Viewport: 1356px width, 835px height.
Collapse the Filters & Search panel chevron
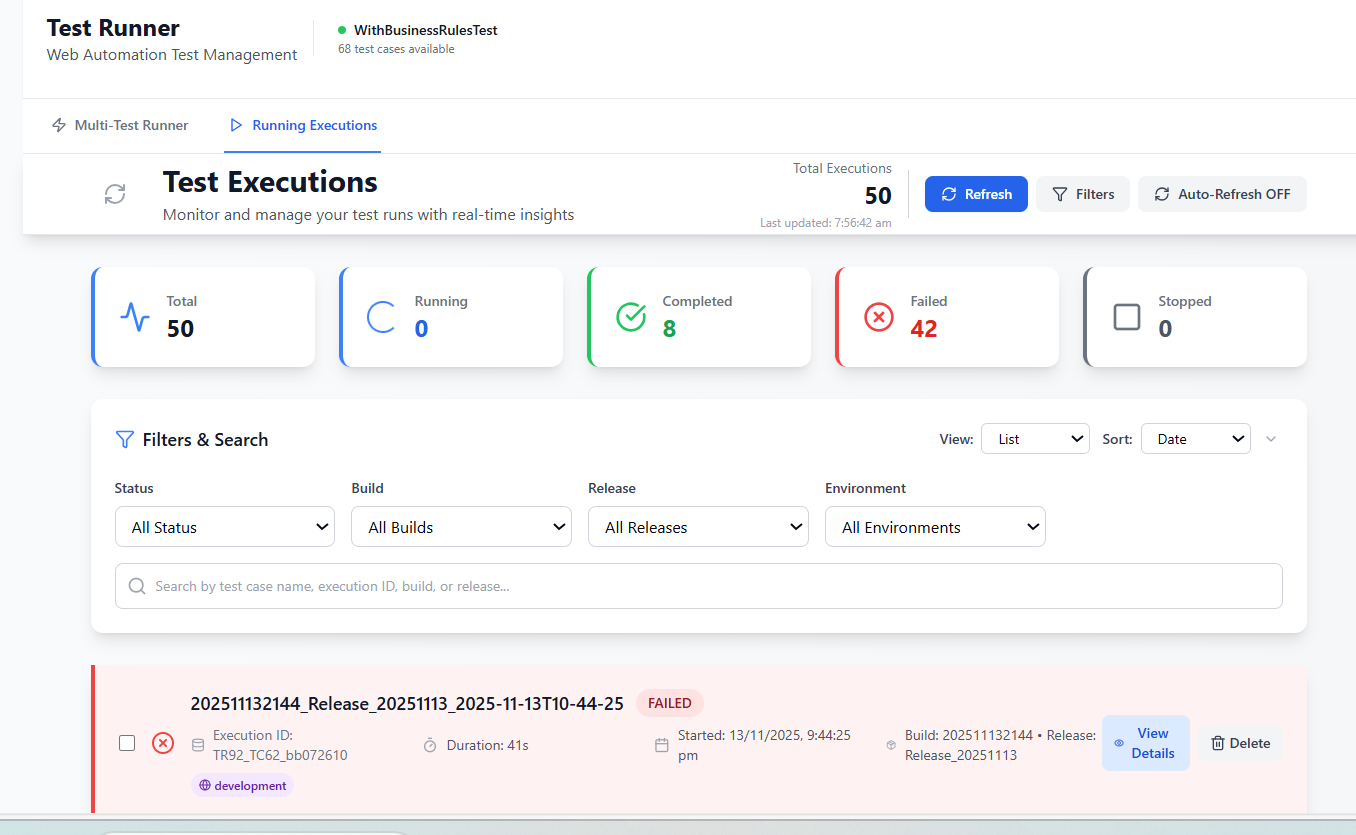point(1271,439)
